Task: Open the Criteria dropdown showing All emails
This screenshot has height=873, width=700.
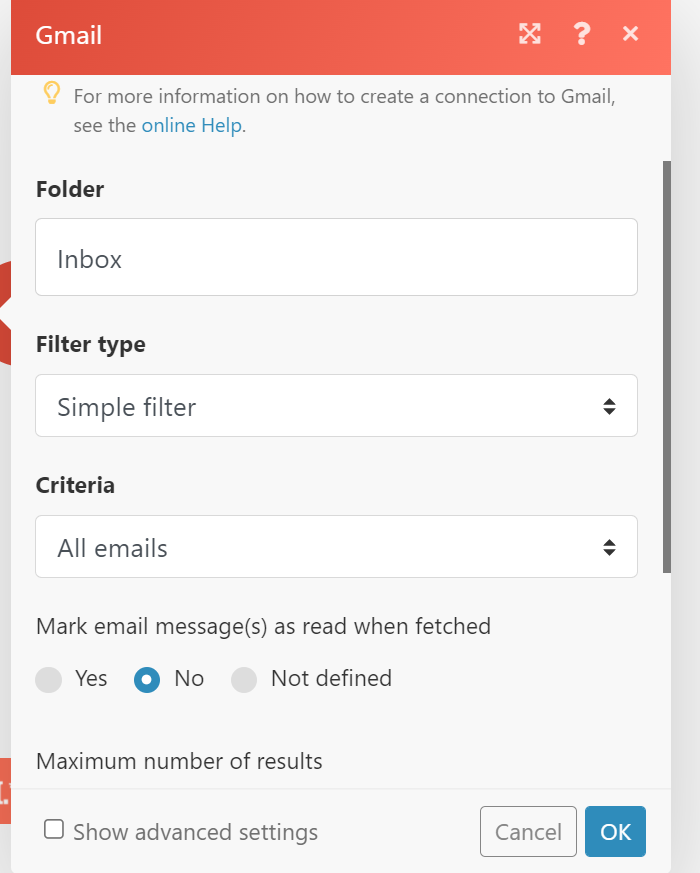Action: (x=336, y=547)
